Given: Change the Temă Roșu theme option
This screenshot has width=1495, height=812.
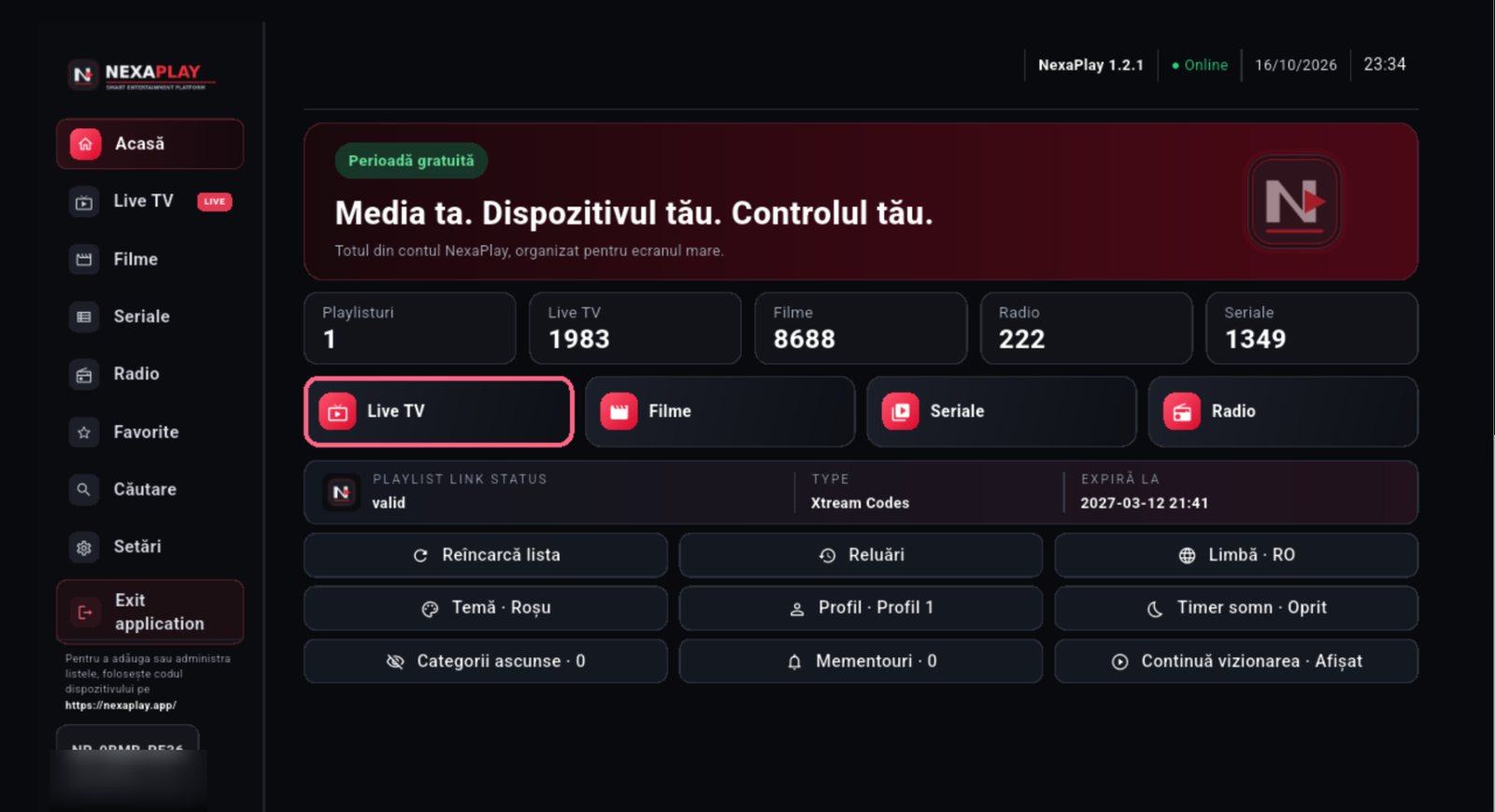Looking at the screenshot, I should pos(485,608).
